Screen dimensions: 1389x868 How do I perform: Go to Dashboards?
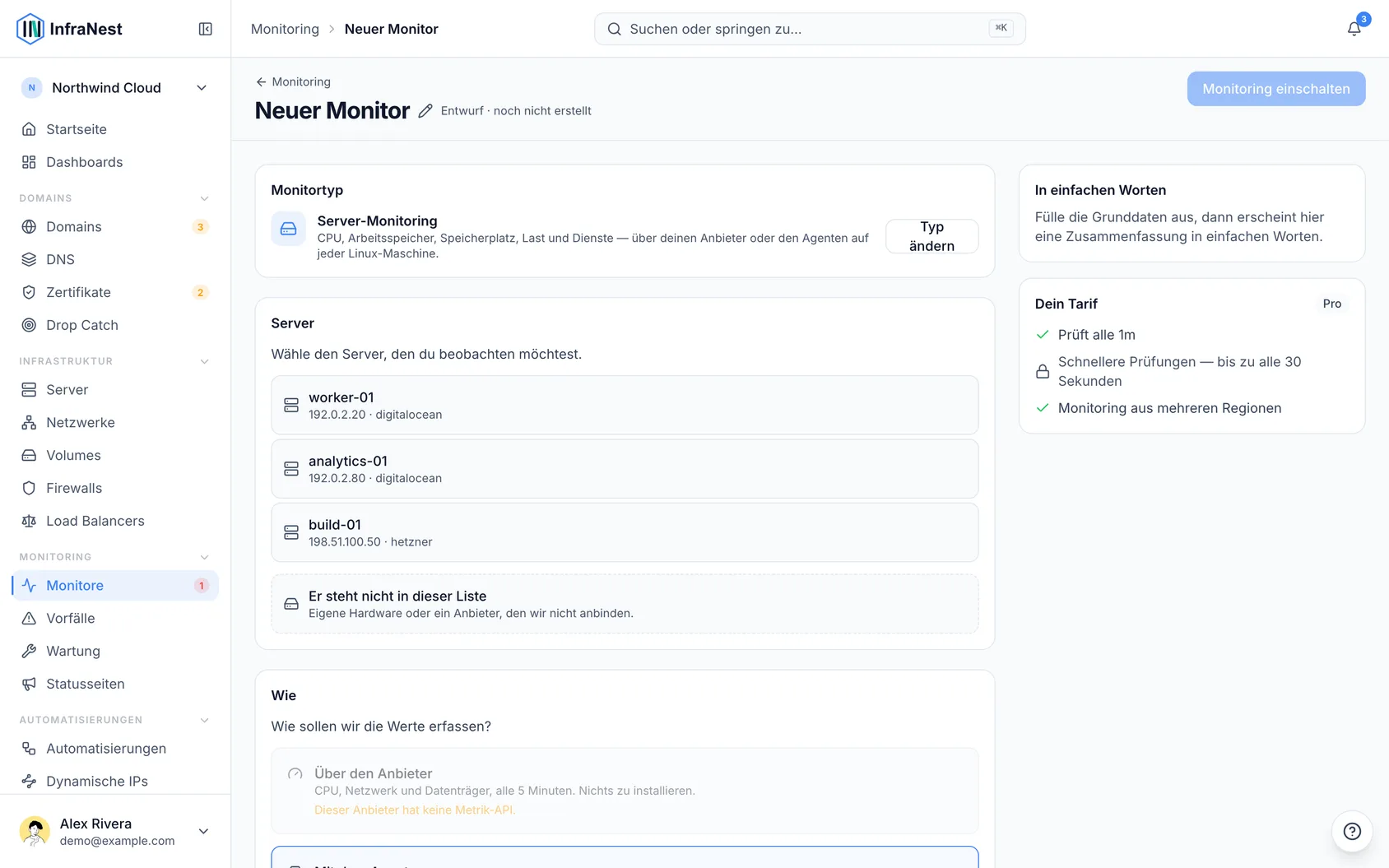[115, 162]
